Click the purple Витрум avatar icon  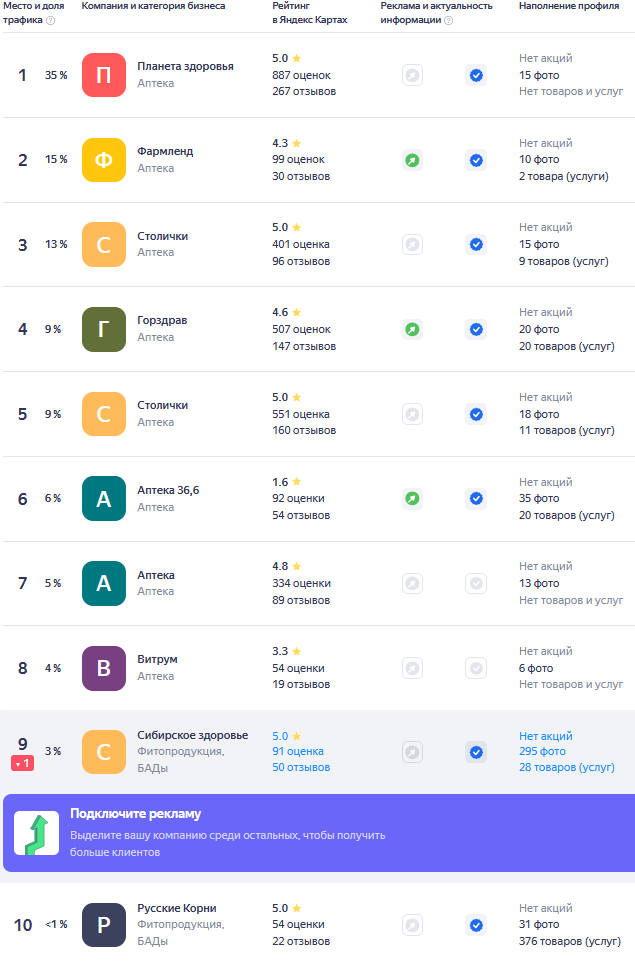pyautogui.click(x=104, y=668)
